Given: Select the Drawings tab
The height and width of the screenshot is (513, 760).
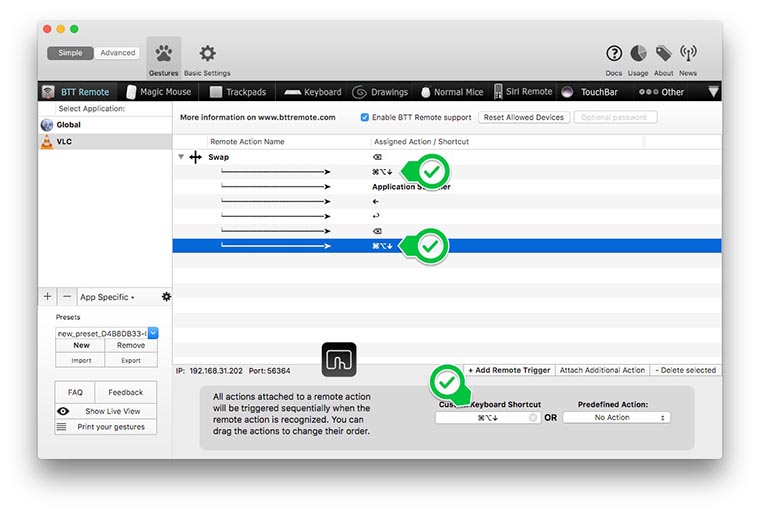Looking at the screenshot, I should [x=380, y=92].
